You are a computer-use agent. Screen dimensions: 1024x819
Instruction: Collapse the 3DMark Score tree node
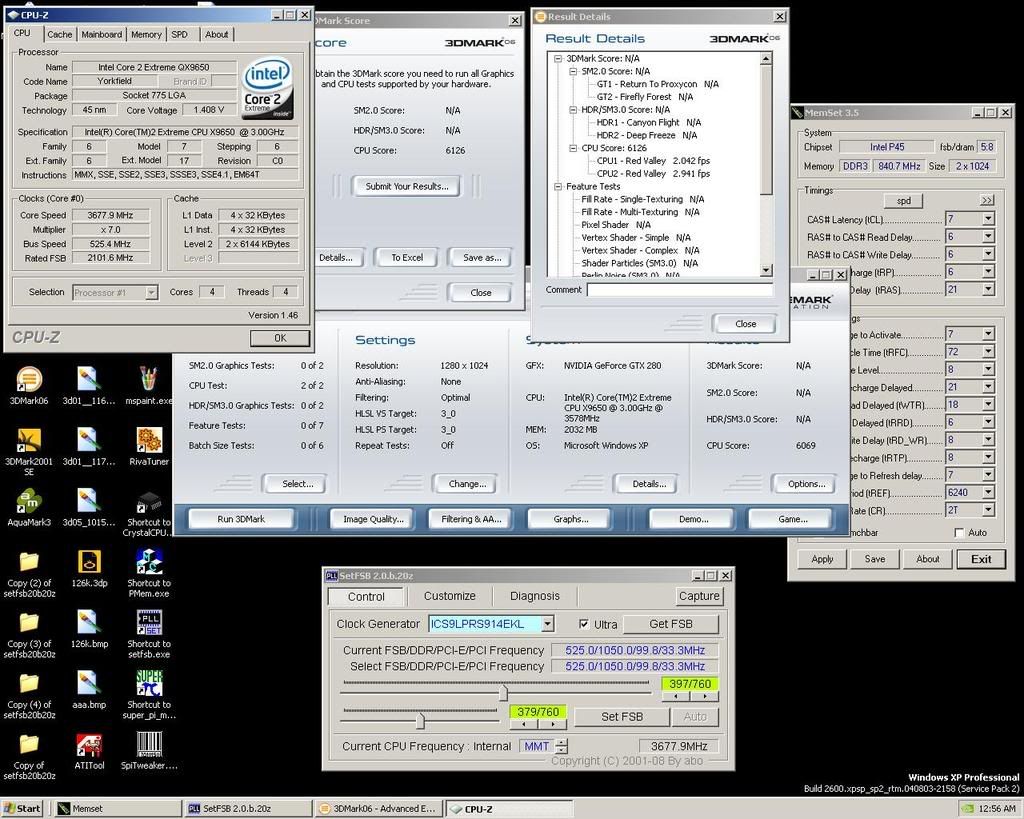pyautogui.click(x=558, y=59)
